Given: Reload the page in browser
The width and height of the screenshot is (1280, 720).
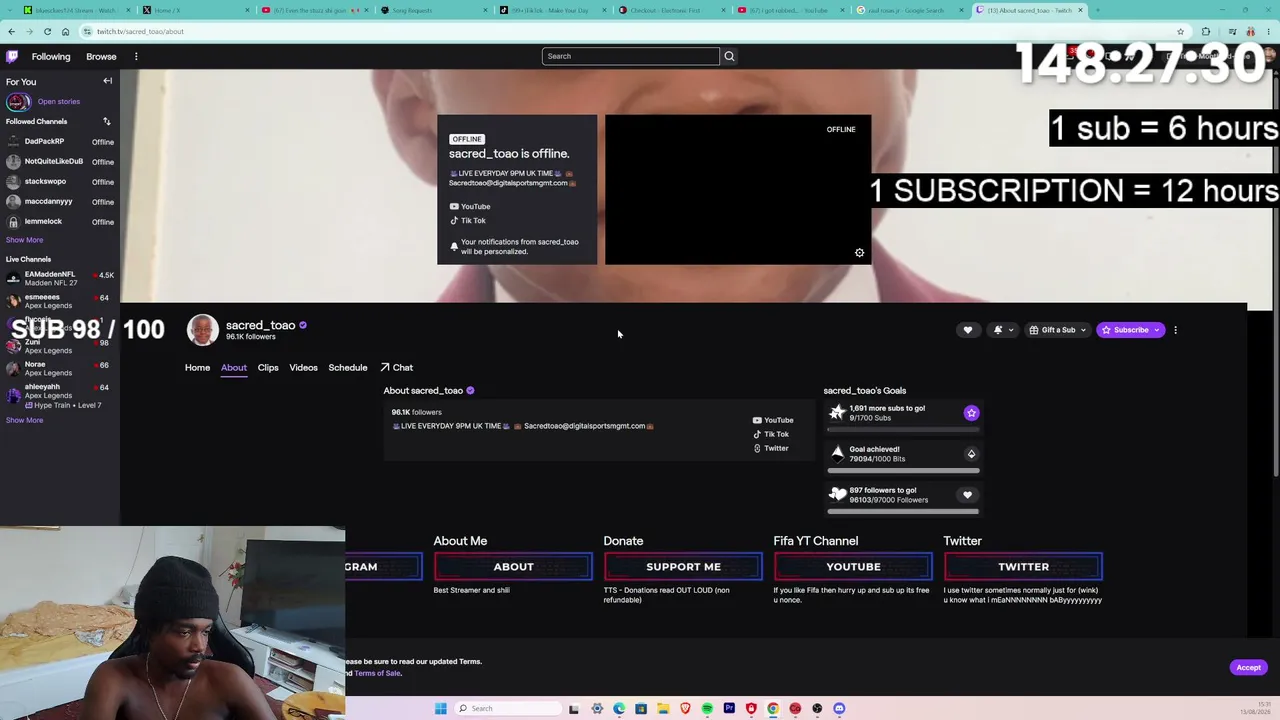Looking at the screenshot, I should [47, 31].
